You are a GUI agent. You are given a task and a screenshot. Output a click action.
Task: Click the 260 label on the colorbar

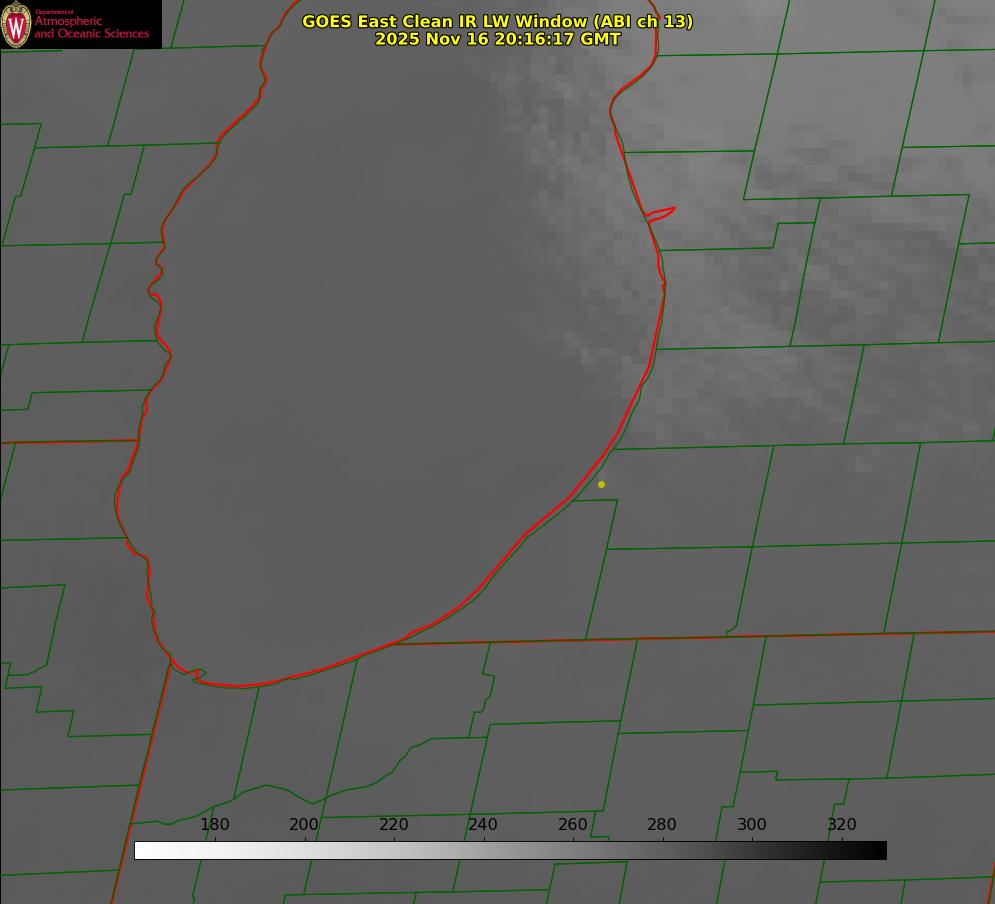573,825
